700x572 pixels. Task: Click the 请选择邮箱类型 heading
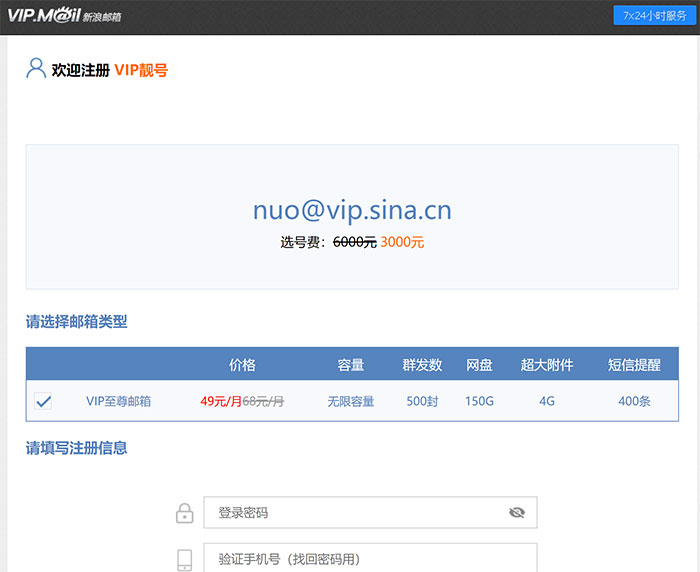click(x=76, y=321)
